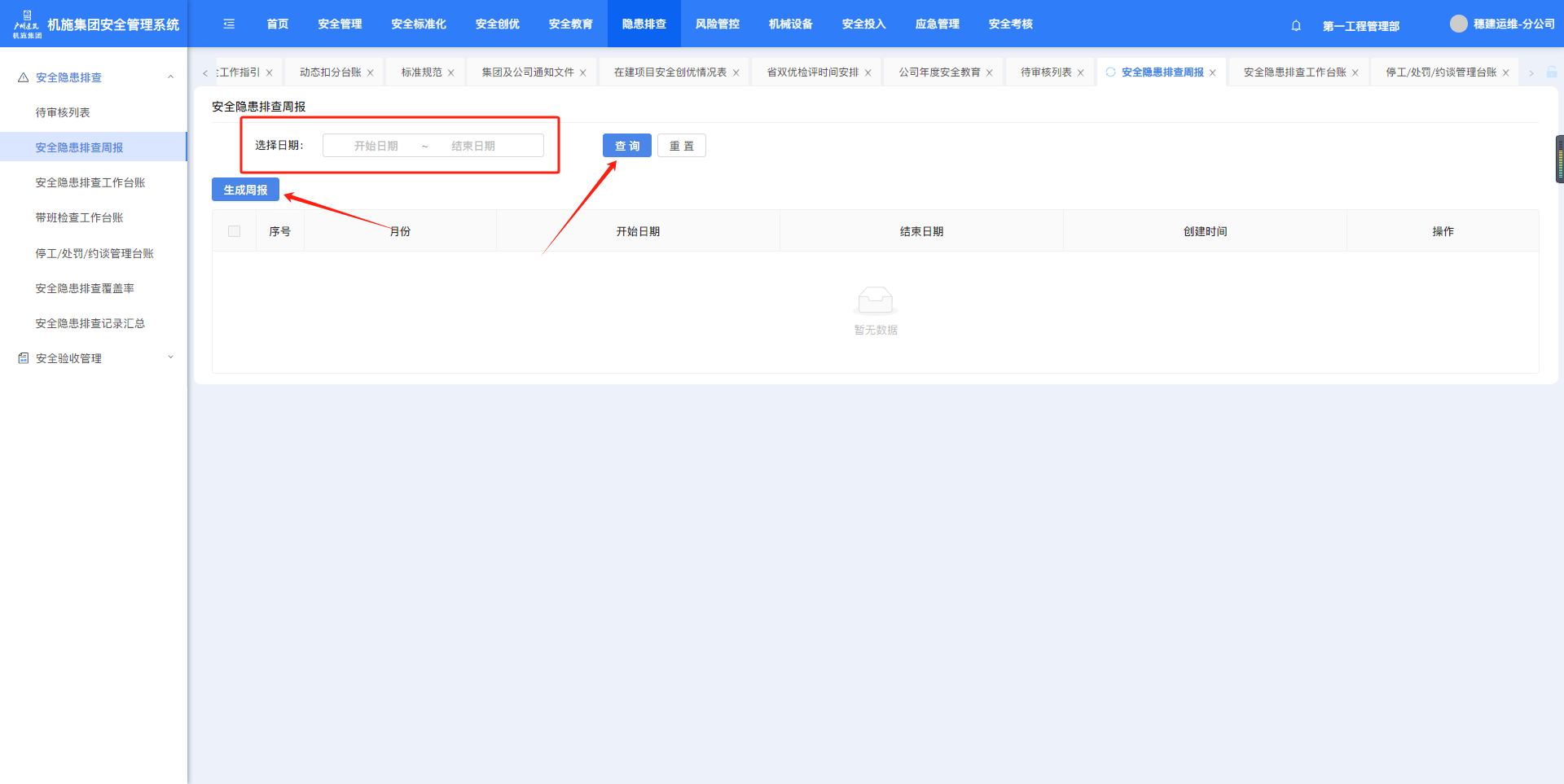
Task: Click the user avatar icon
Action: tap(1458, 24)
